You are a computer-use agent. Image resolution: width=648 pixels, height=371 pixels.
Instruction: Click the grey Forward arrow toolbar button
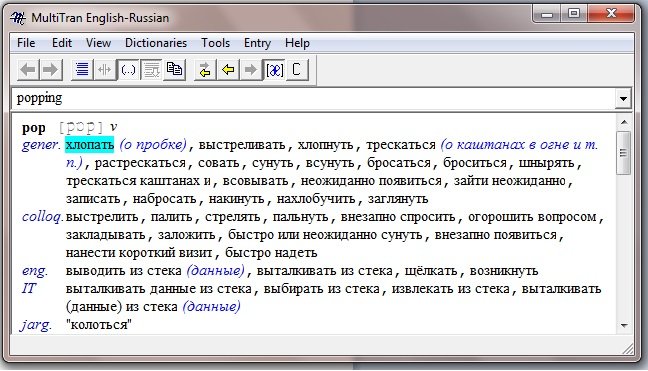[x=51, y=69]
